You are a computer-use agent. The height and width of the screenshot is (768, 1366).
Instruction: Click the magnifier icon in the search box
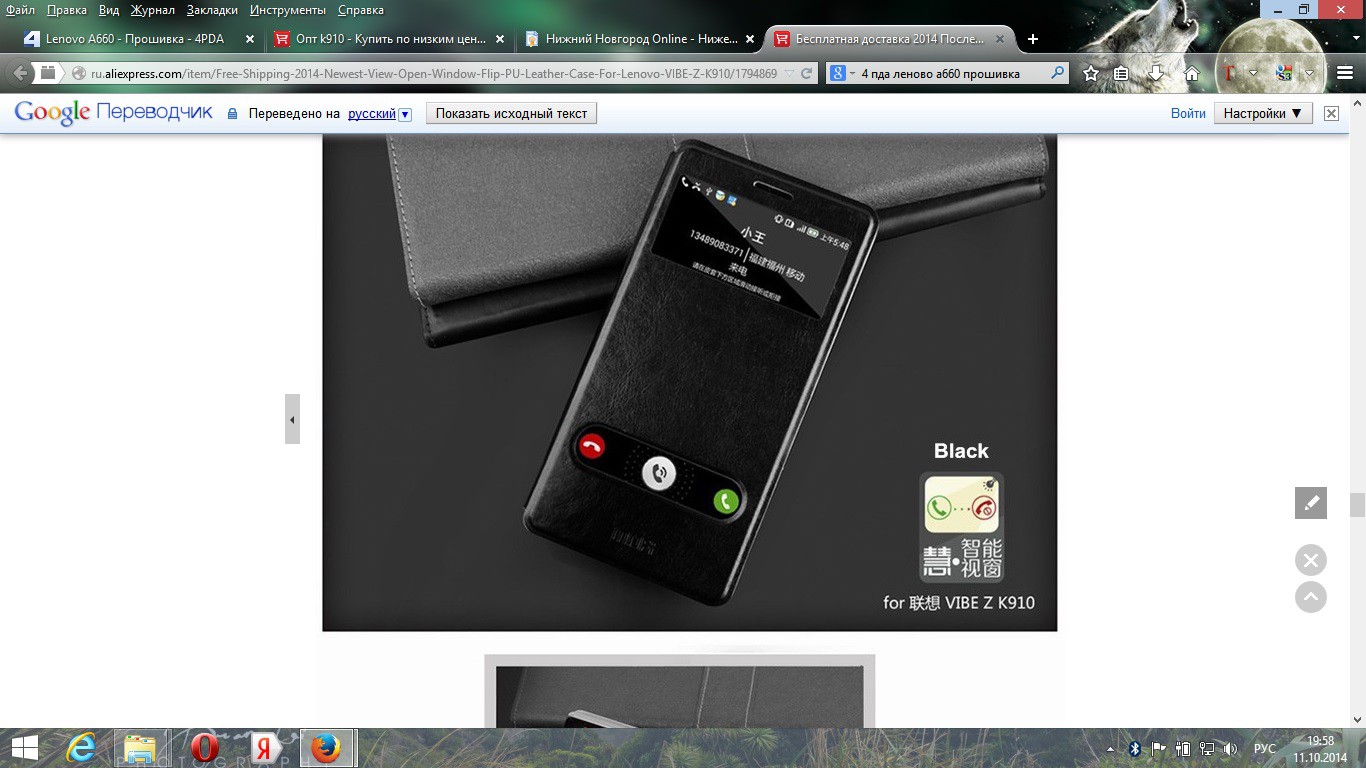[x=1058, y=73]
